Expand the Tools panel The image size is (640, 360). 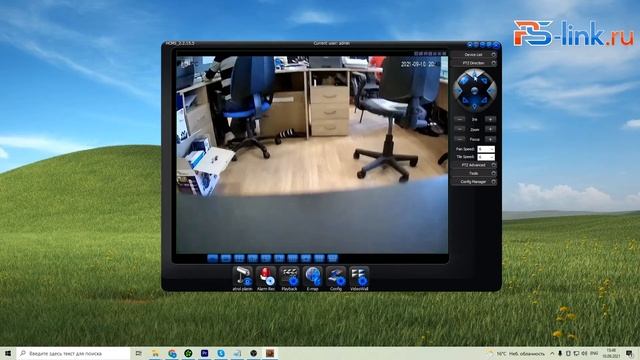pos(474,173)
